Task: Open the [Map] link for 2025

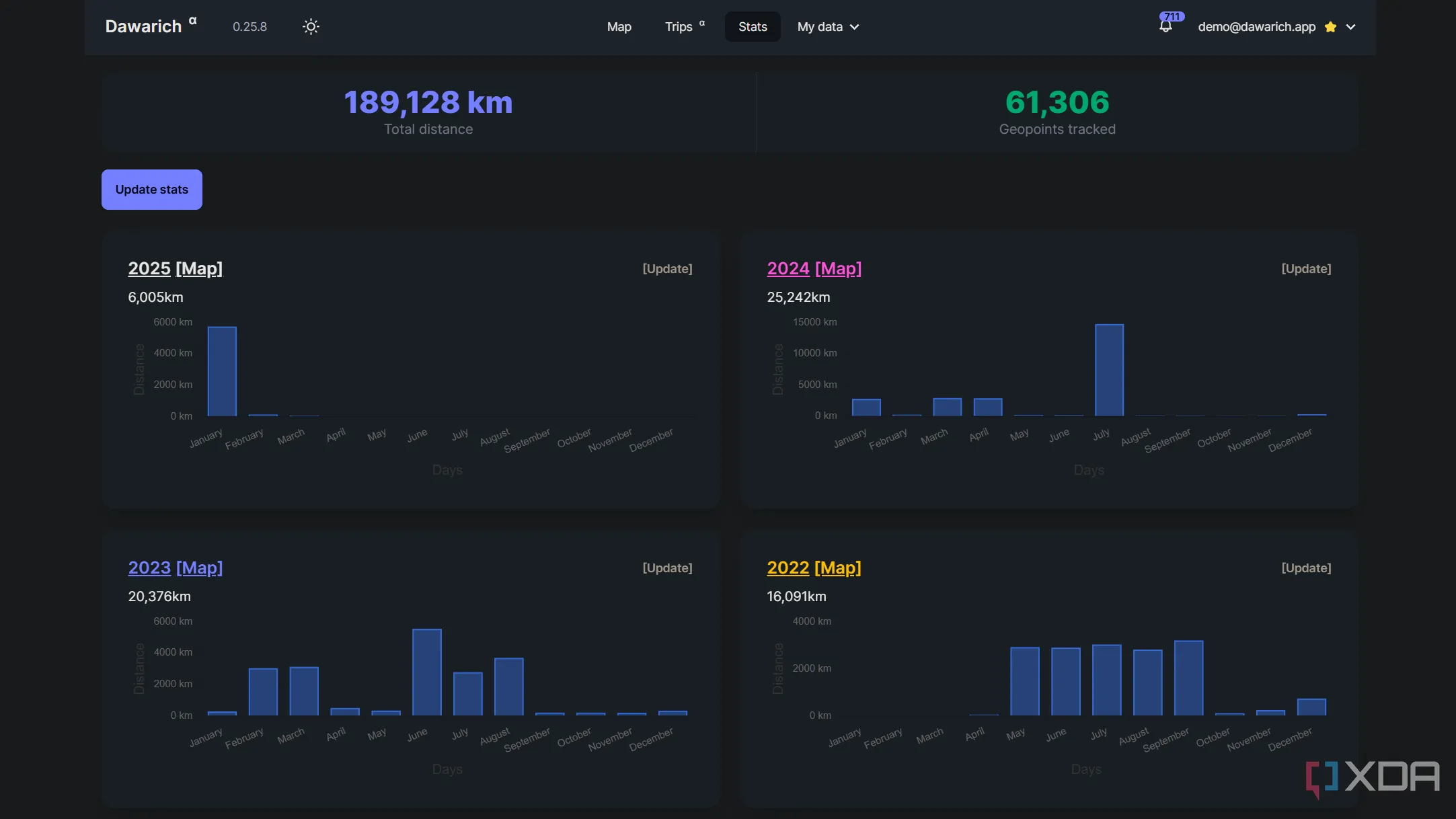Action: 199,268
